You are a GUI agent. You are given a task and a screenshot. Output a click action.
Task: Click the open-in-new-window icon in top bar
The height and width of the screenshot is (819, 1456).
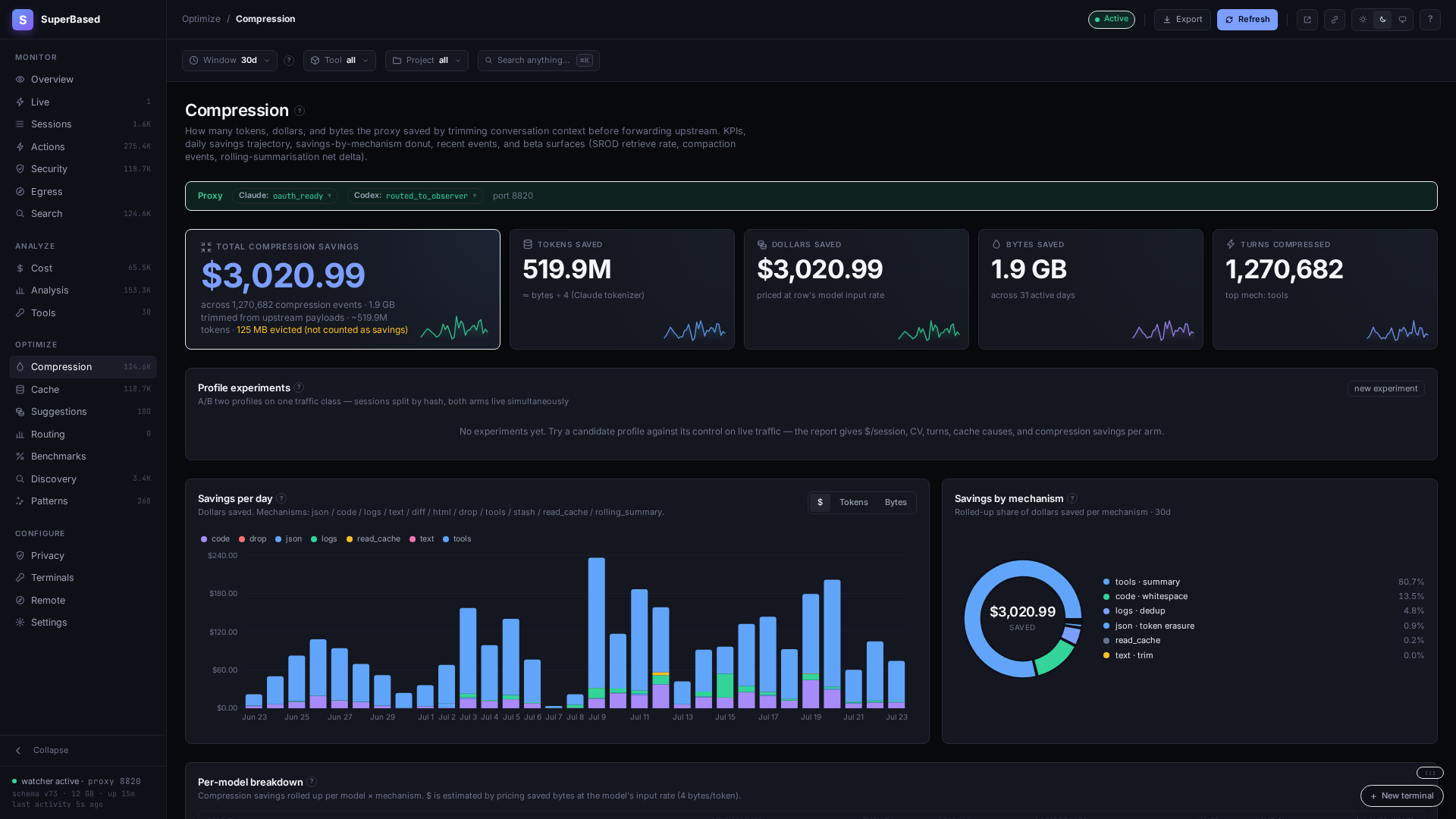pos(1307,20)
